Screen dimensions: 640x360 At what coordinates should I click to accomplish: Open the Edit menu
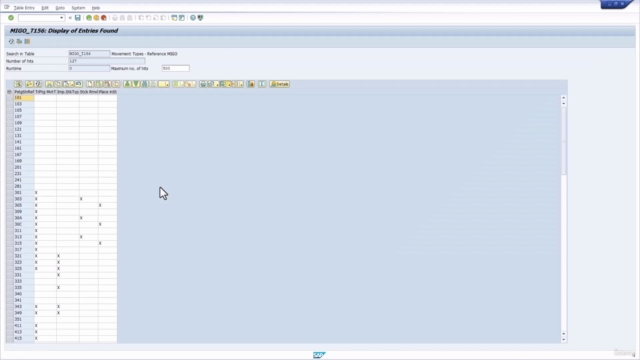45,8
